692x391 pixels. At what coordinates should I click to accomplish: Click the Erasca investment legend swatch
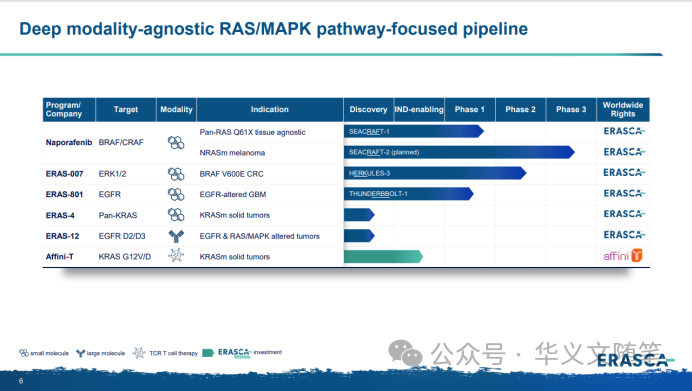pyautogui.click(x=208, y=353)
